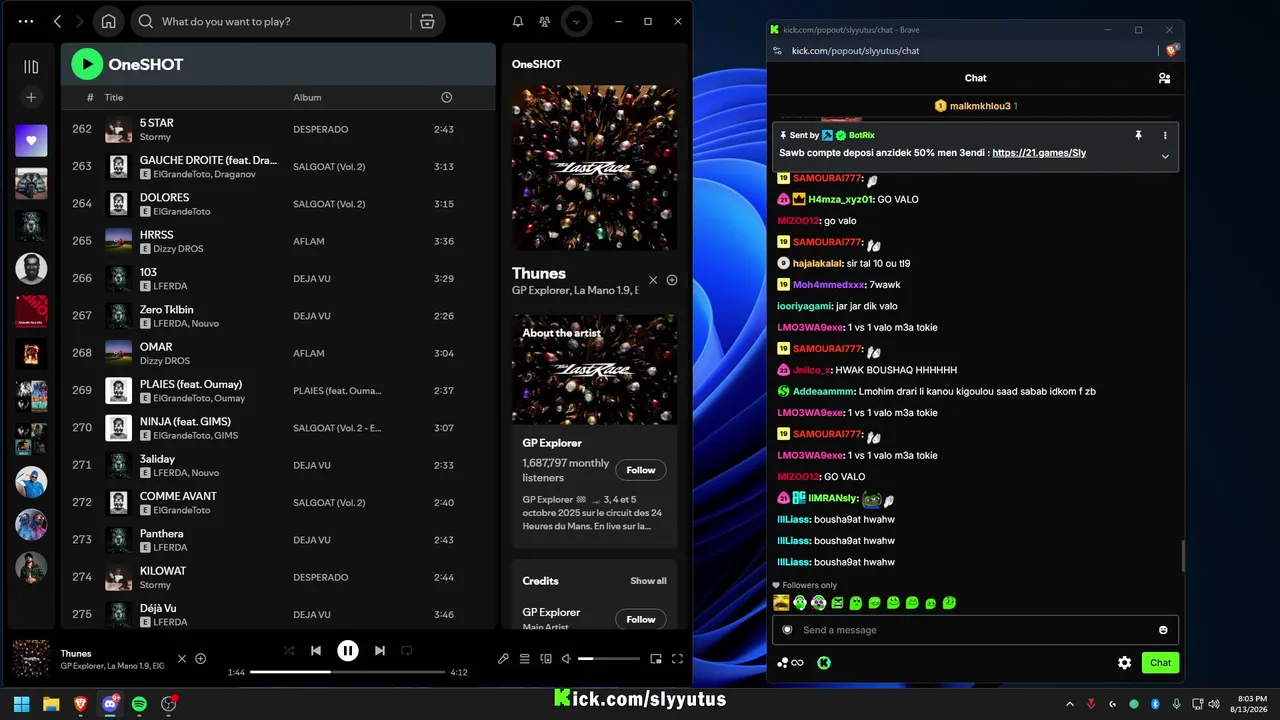Skip to the previous track

[x=316, y=651]
